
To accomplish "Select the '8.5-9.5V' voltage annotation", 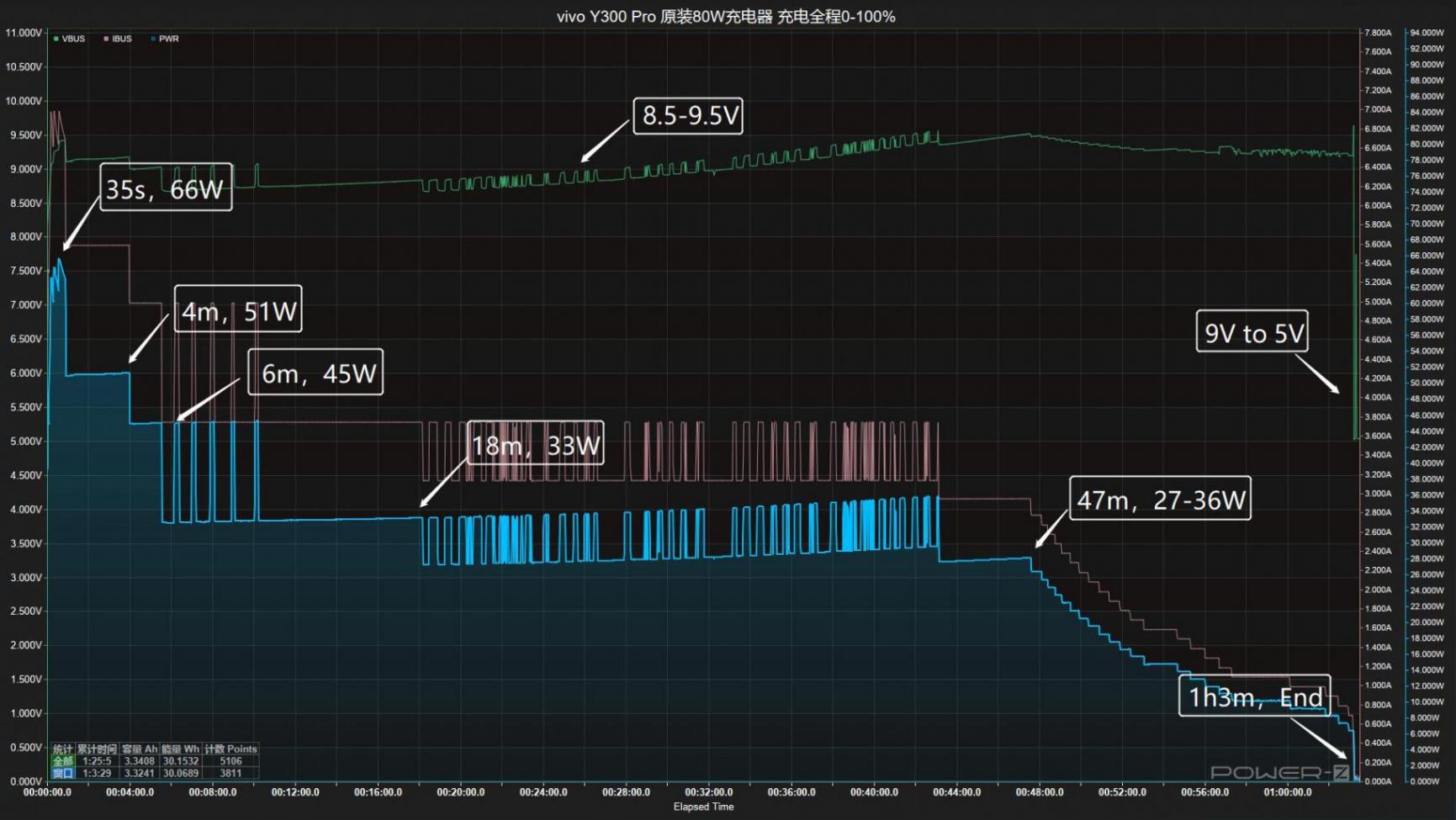I will (689, 115).
